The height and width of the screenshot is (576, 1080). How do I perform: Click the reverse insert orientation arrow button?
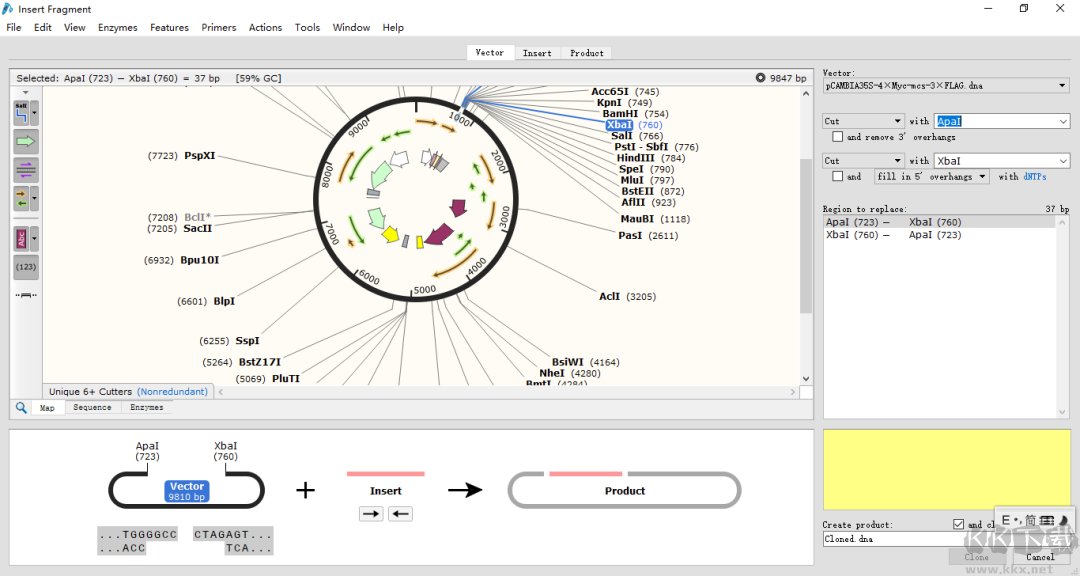(x=400, y=514)
